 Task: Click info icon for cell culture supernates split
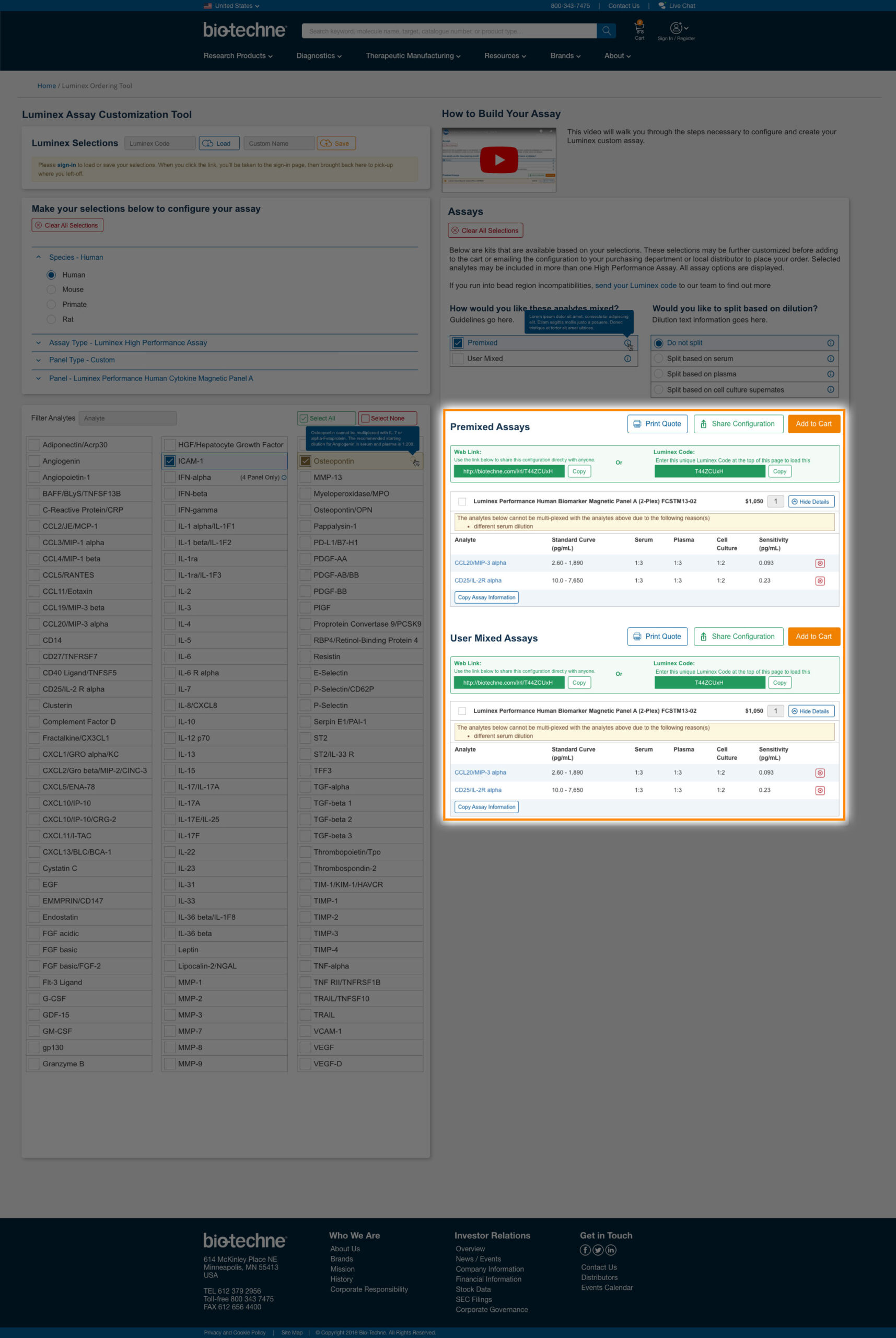tap(830, 389)
